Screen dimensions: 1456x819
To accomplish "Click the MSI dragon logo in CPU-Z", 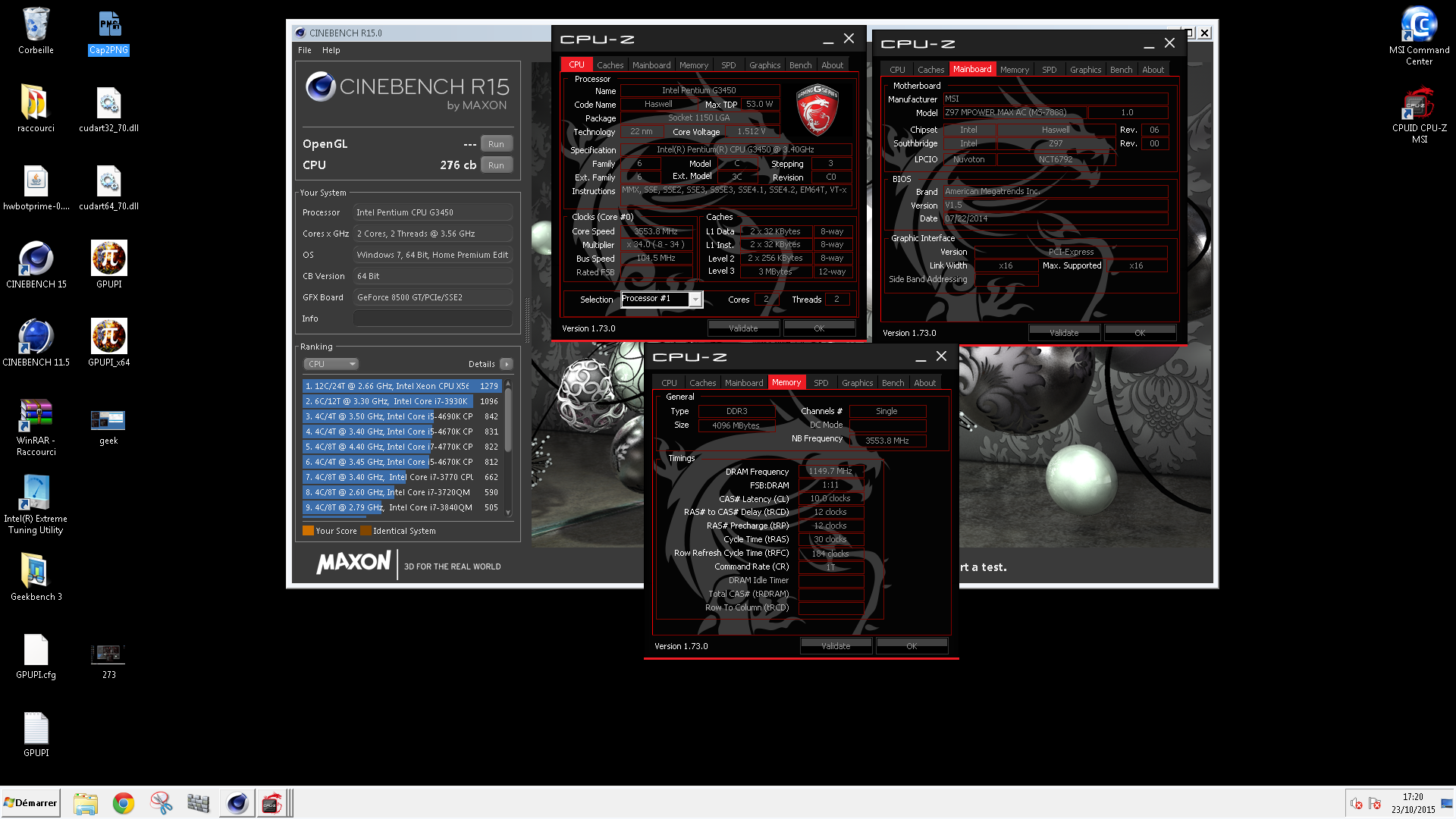I will [817, 110].
